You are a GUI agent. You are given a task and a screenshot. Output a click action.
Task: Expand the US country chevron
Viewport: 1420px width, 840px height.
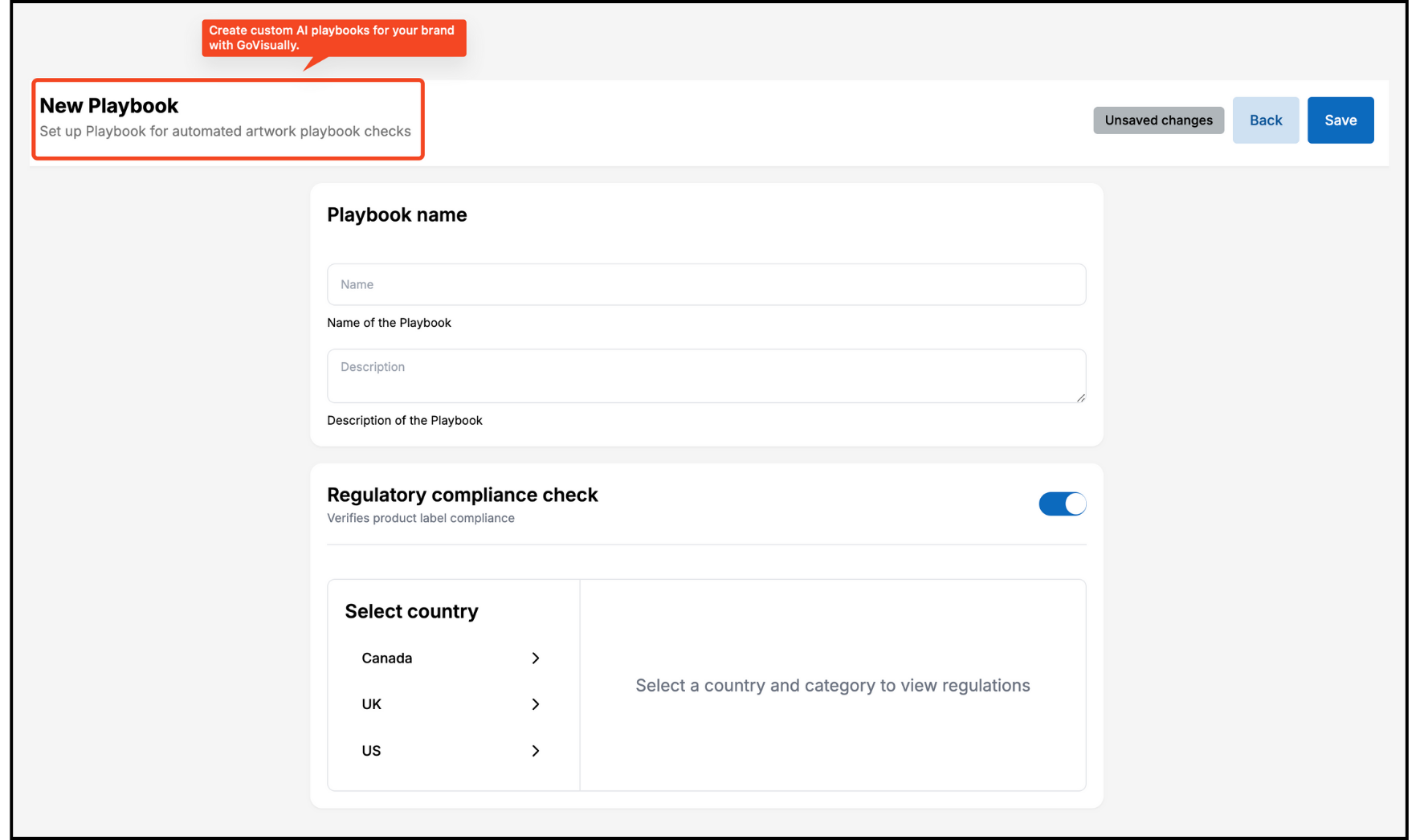click(x=535, y=751)
